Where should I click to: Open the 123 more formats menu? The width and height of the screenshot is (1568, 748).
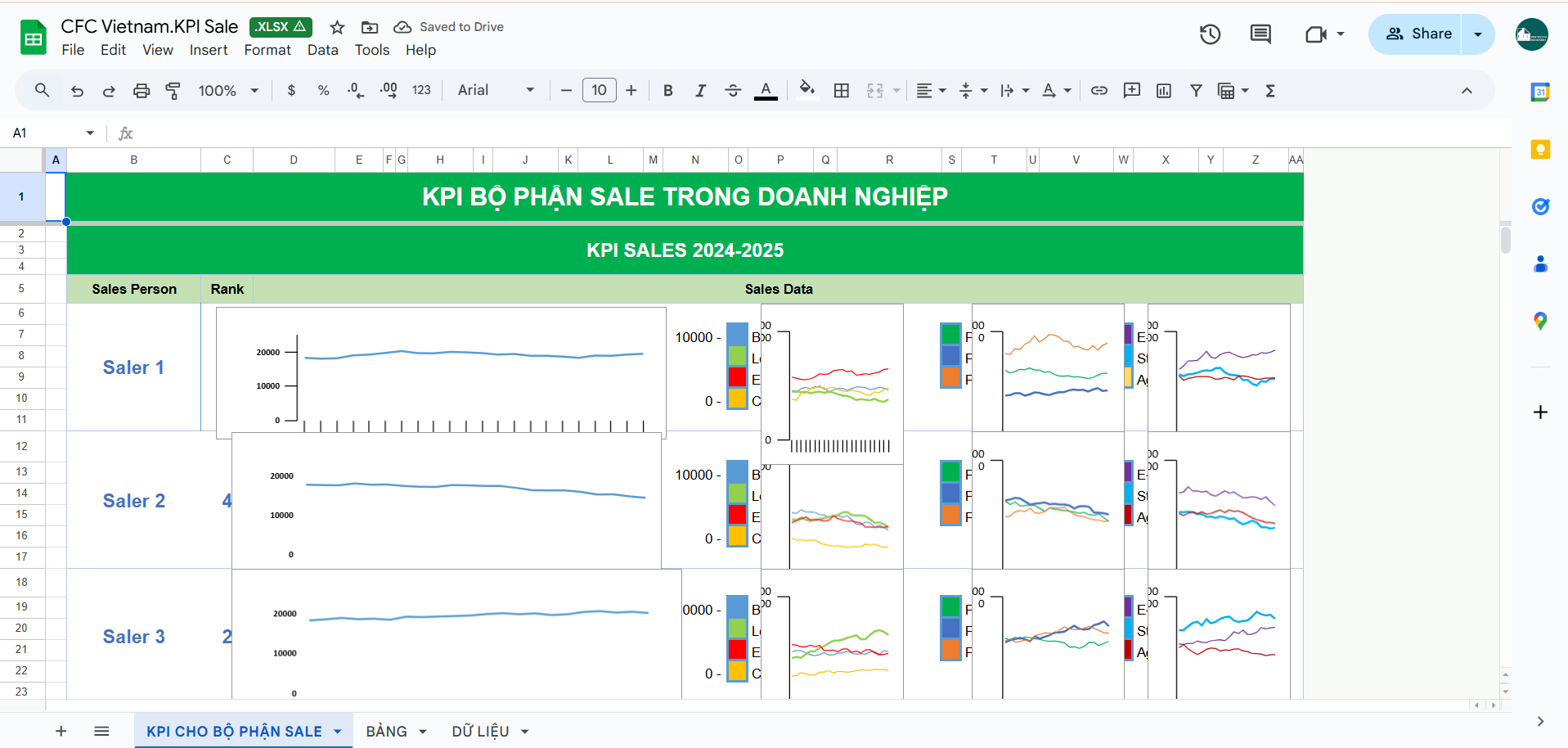(421, 90)
